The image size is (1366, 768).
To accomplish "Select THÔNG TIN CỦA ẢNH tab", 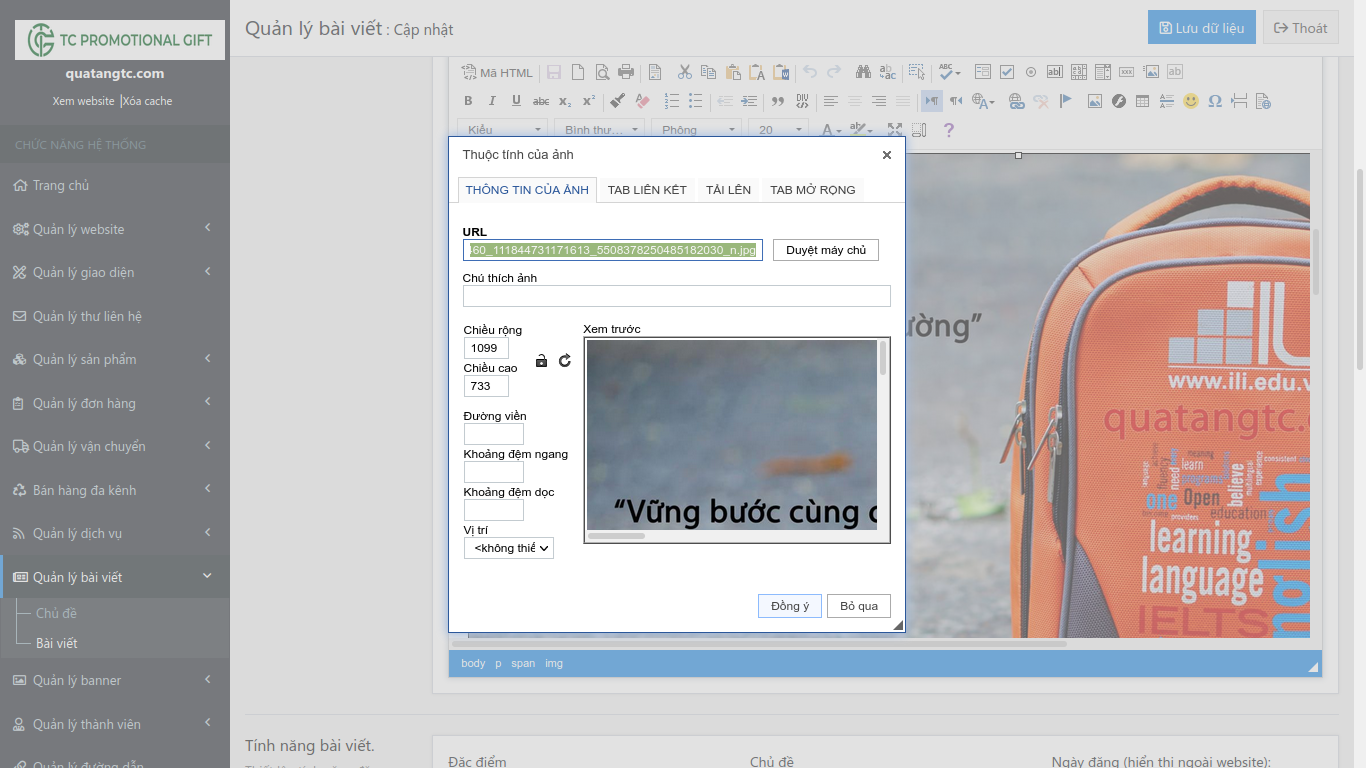I will click(x=527, y=190).
